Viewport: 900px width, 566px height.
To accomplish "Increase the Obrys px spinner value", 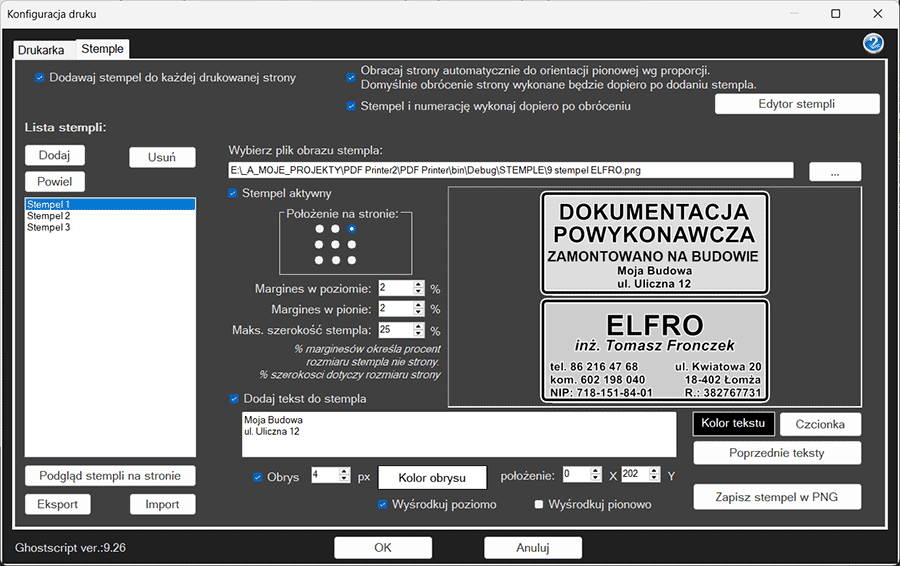I will coord(345,471).
